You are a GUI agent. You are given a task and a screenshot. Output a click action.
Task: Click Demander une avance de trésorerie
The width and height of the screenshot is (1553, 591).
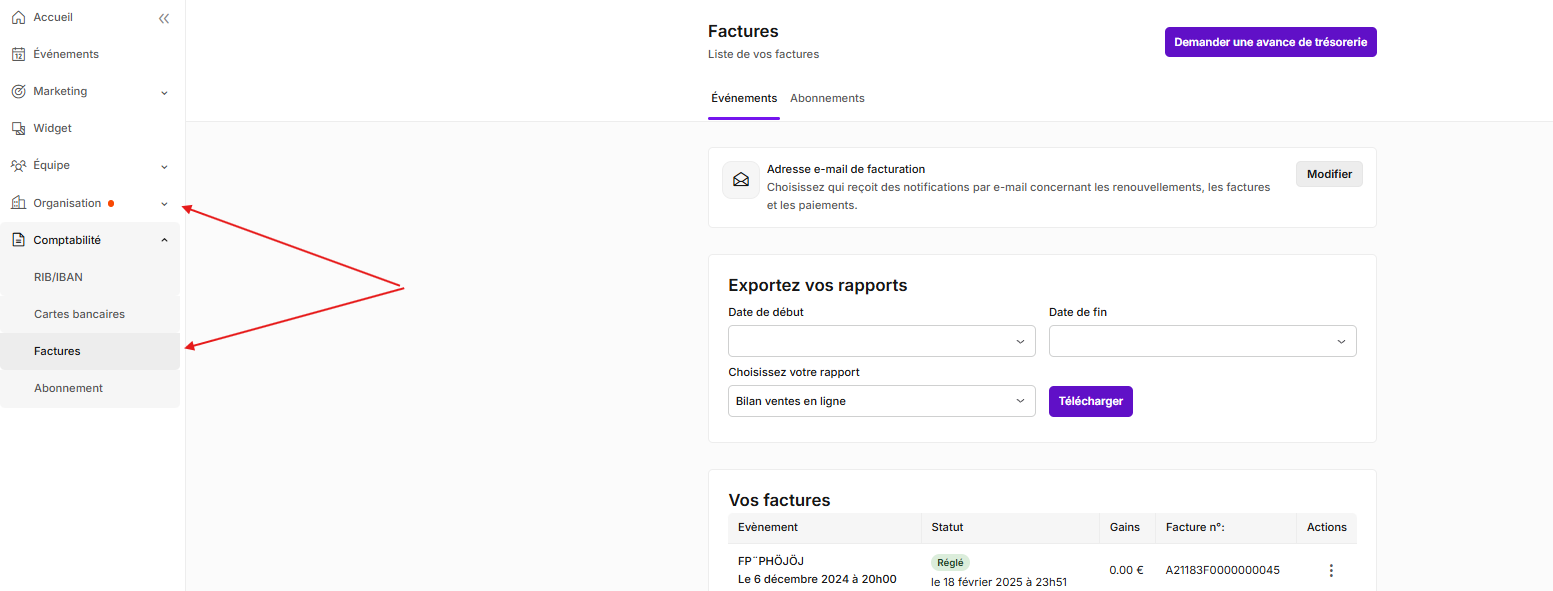tap(1271, 42)
